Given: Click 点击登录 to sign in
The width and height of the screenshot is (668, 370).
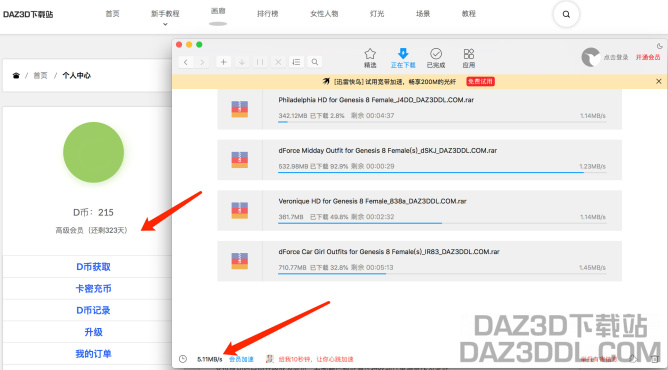Looking at the screenshot, I should pyautogui.click(x=616, y=57).
